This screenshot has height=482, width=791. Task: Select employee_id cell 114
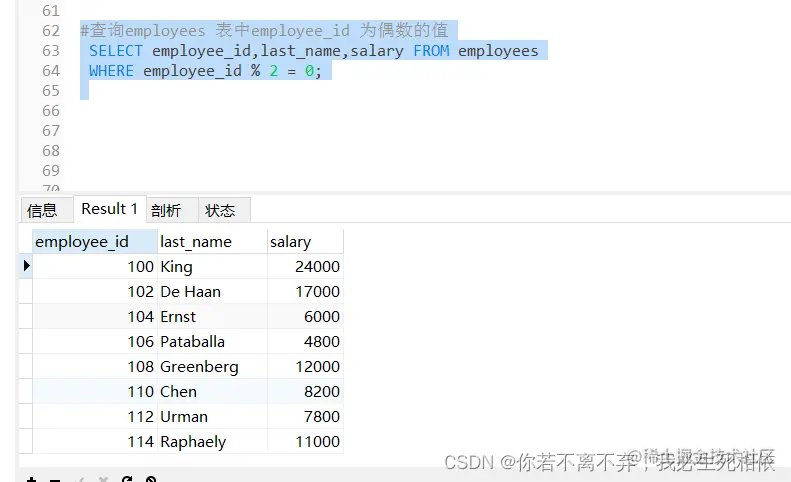95,441
